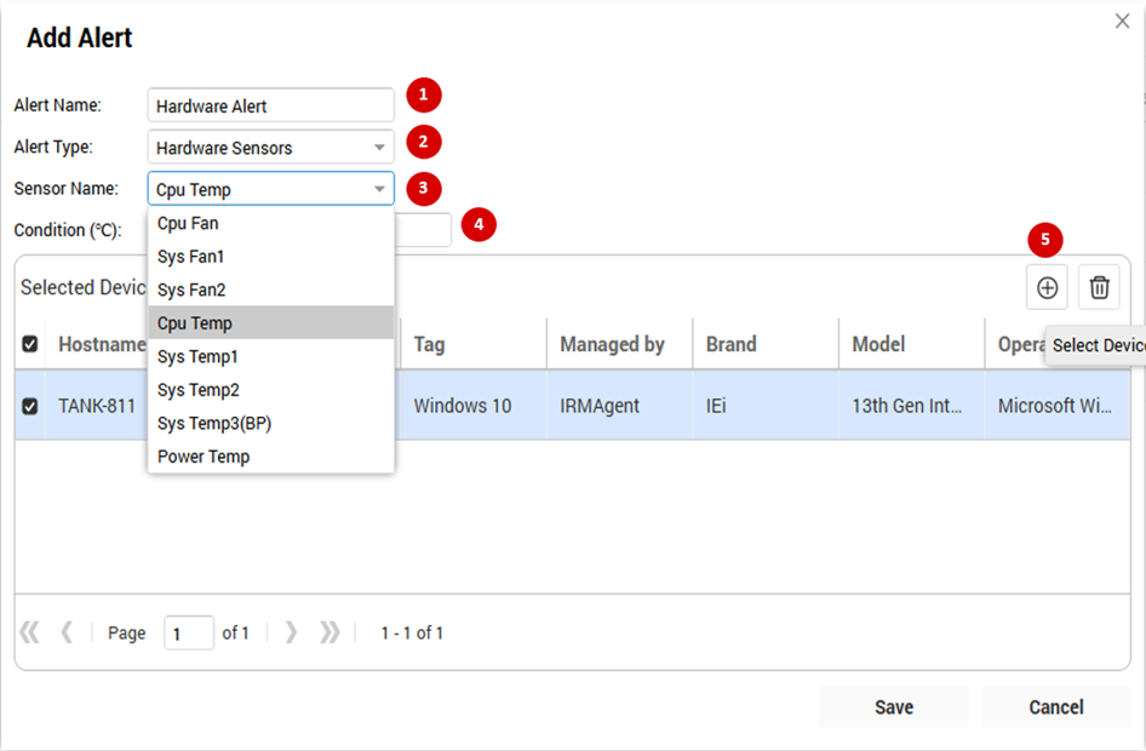The height and width of the screenshot is (751, 1146).
Task: Click the page number input box
Action: tap(189, 633)
